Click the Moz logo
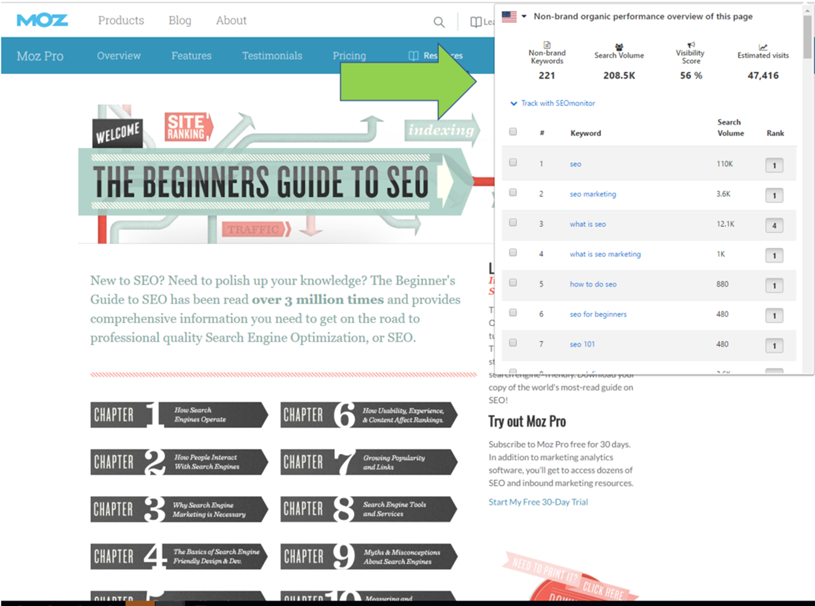The image size is (815, 606). click(42, 20)
